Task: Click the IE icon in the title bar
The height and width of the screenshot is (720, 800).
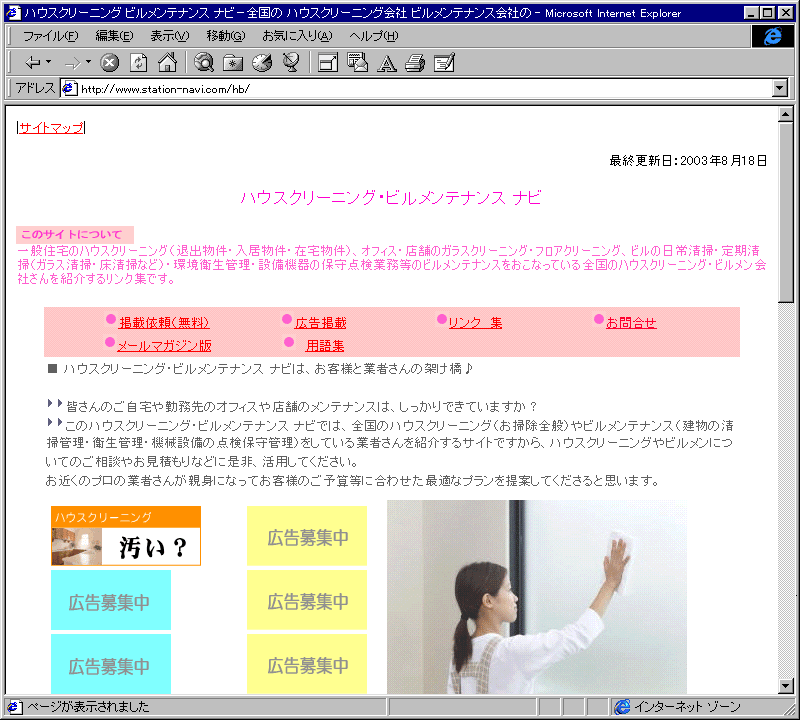Action: [13, 13]
